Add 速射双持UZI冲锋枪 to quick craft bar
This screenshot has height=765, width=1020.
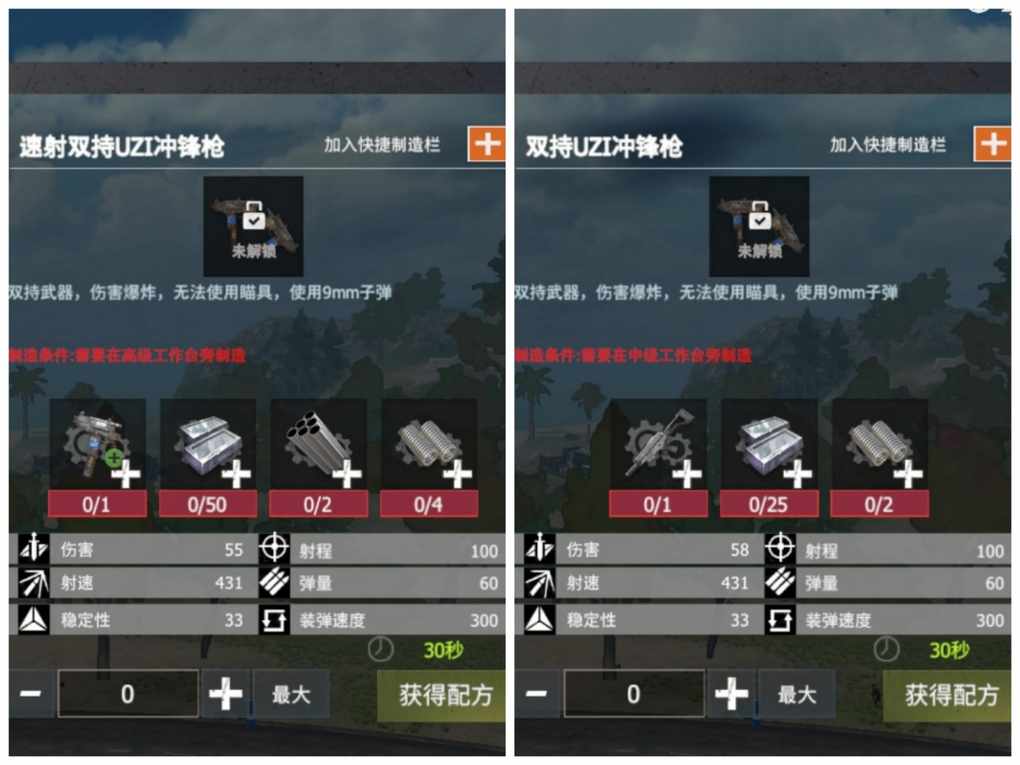pyautogui.click(x=487, y=144)
